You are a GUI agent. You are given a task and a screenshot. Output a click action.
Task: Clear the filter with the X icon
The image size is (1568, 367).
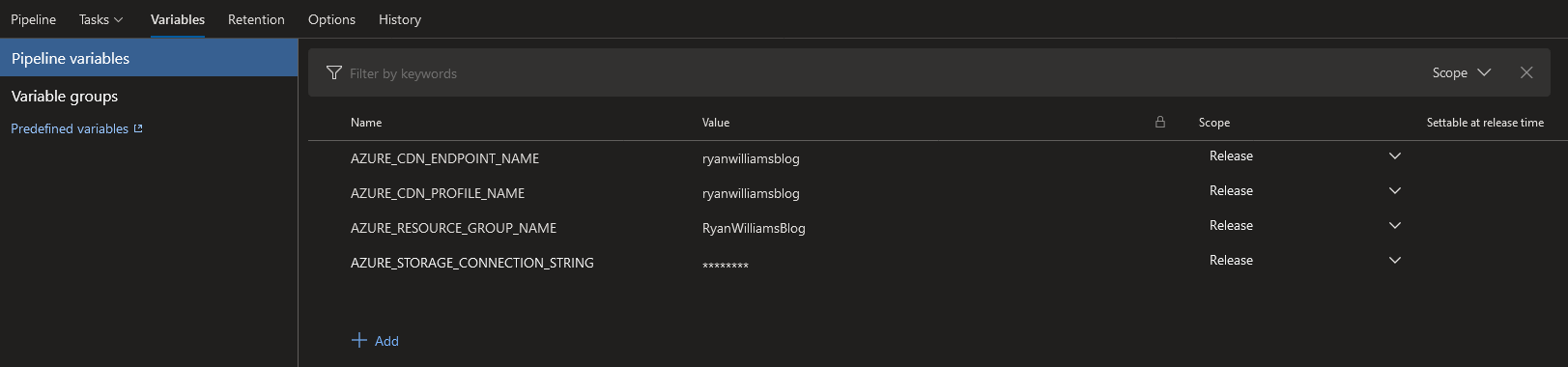click(1526, 72)
